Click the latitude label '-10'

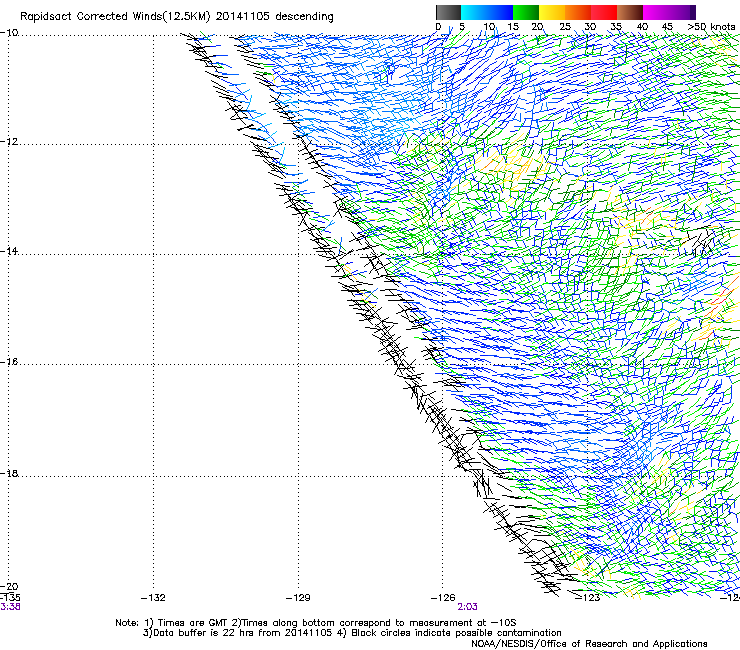9,33
